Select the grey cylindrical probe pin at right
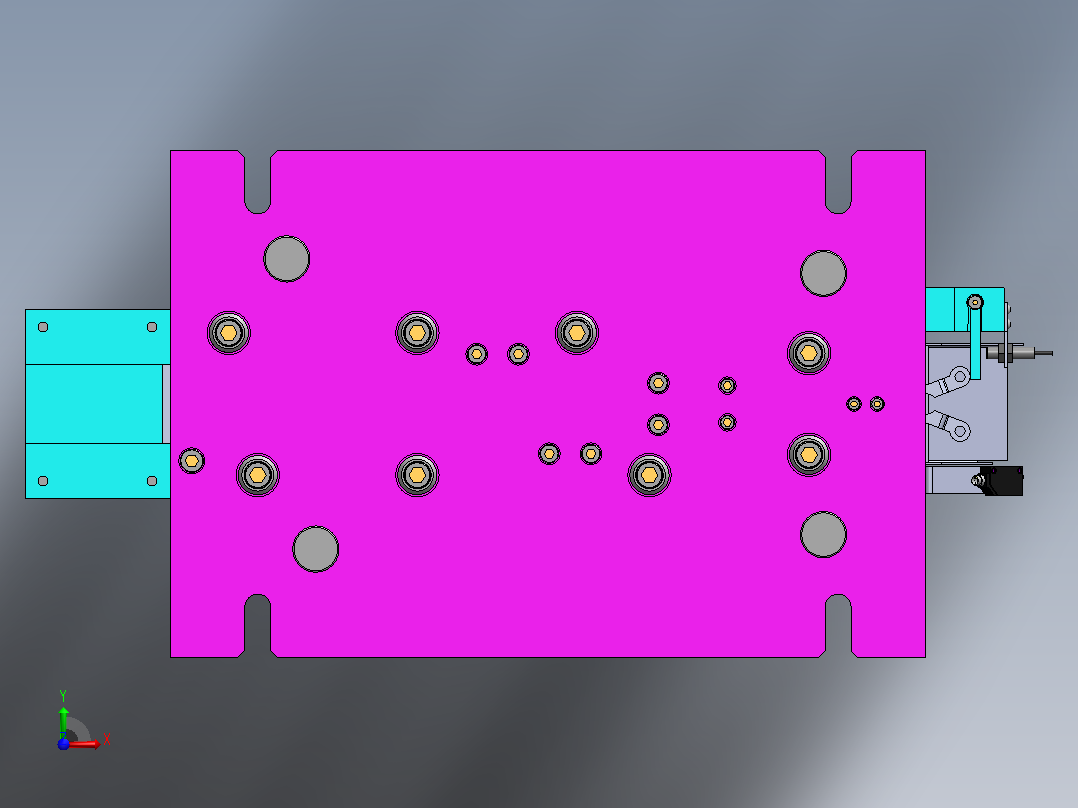This screenshot has width=1078, height=808. 1019,353
